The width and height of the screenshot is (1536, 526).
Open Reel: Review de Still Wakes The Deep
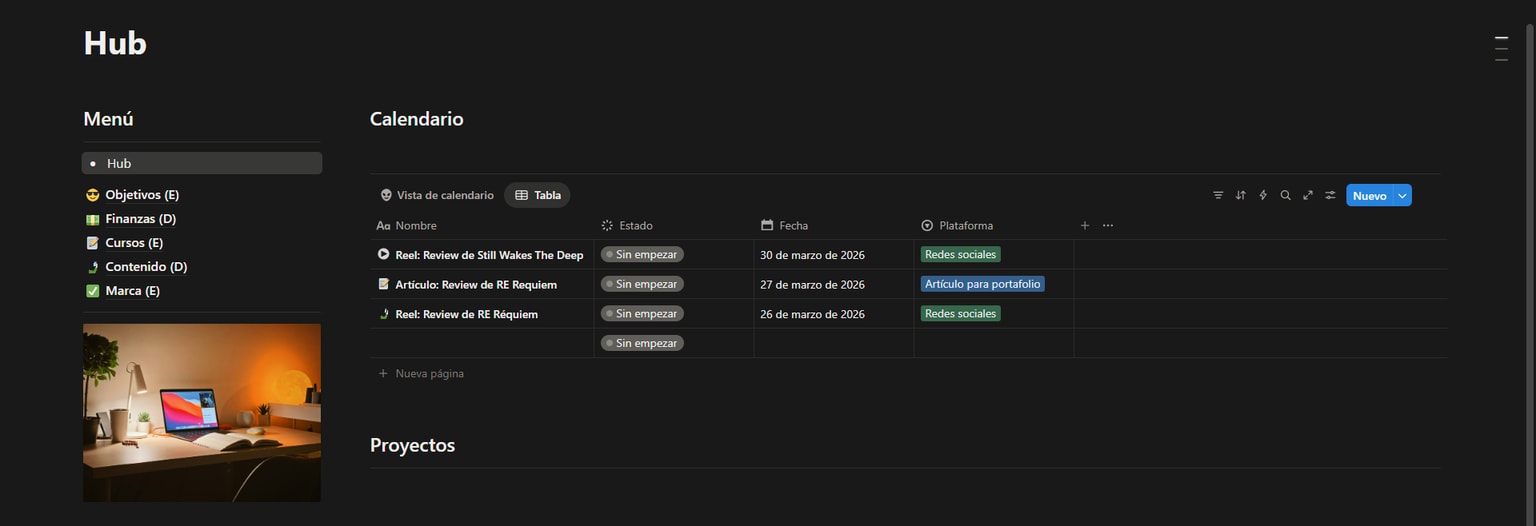tap(489, 255)
